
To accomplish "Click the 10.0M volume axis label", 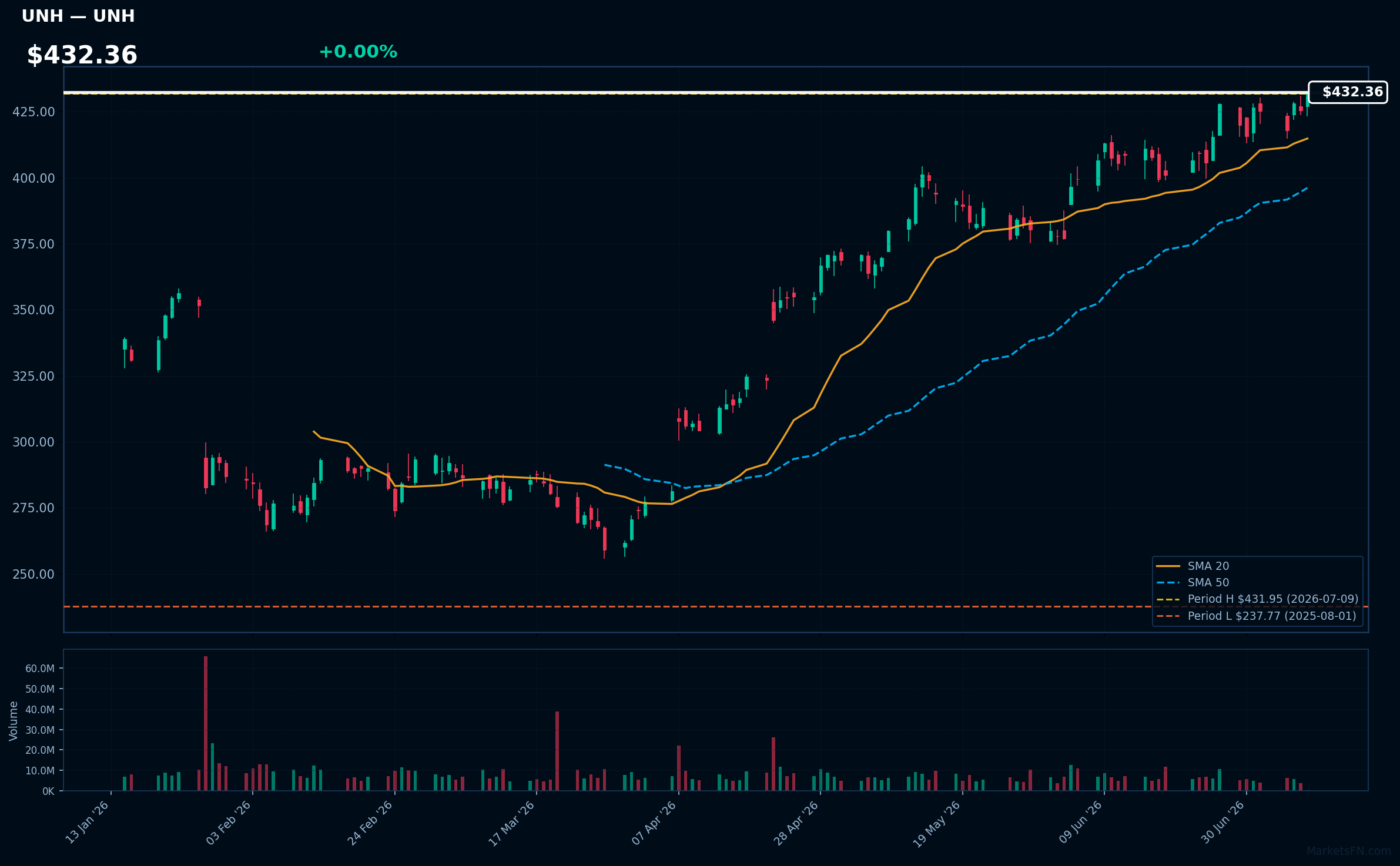I will pyautogui.click(x=40, y=771).
